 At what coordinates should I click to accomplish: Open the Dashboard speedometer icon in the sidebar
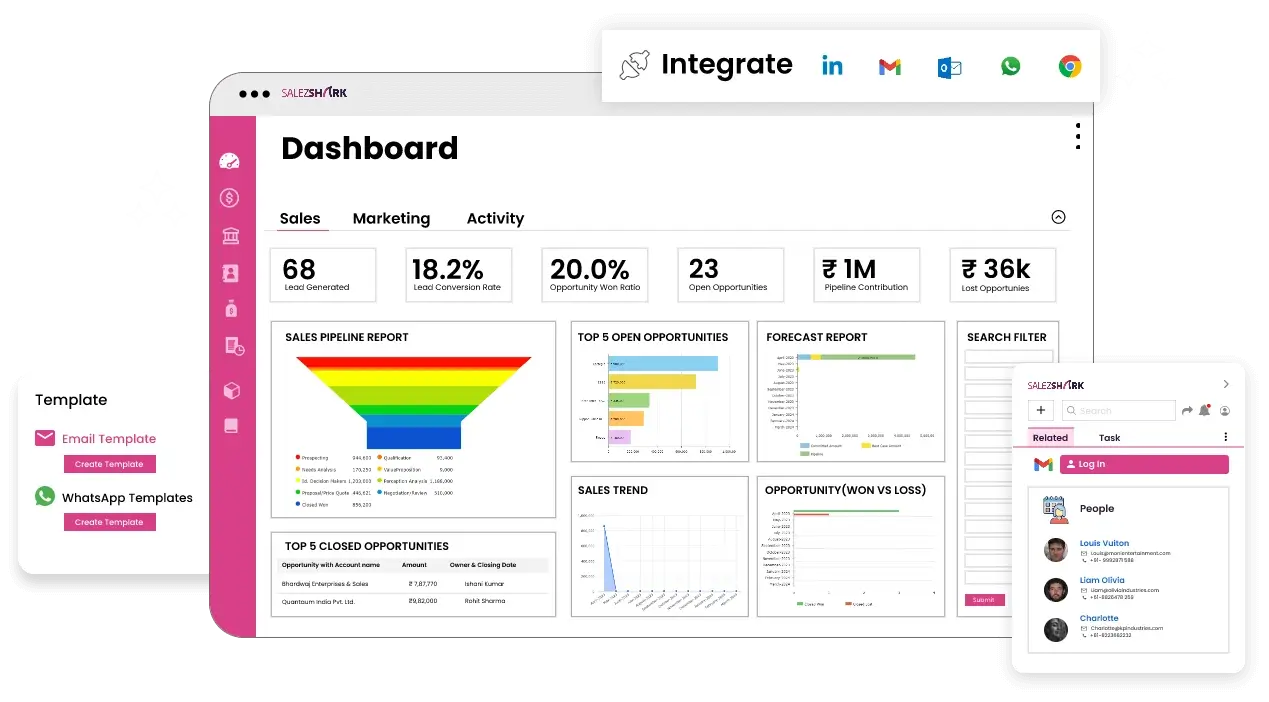pos(230,160)
